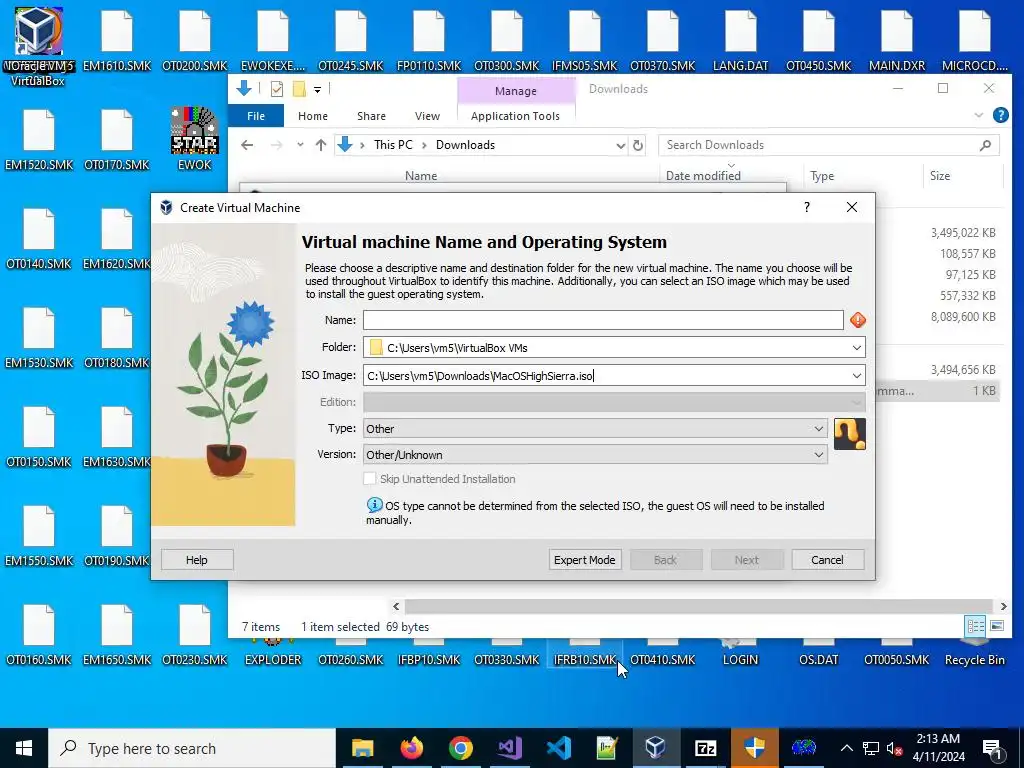Viewport: 1024px width, 768px height.
Task: Click This PC in the address breadcrumb
Action: (x=393, y=145)
